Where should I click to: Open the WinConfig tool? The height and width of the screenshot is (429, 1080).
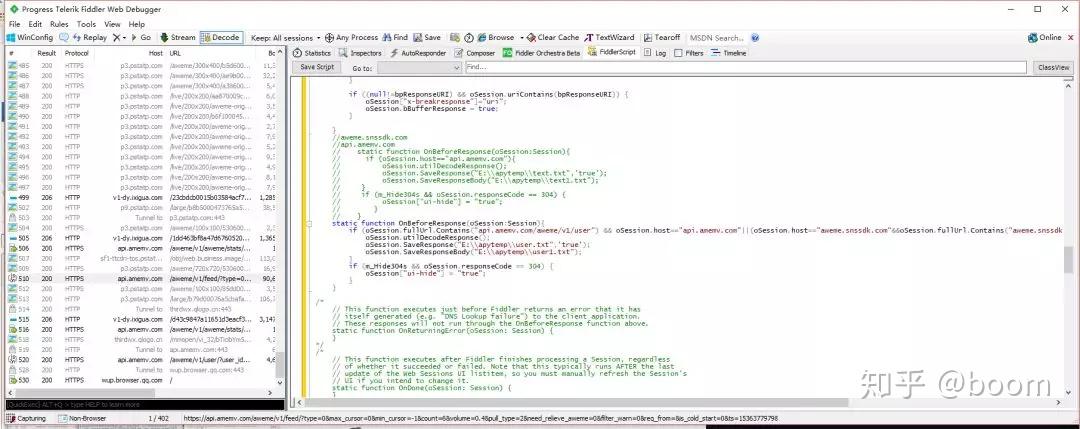click(x=30, y=37)
